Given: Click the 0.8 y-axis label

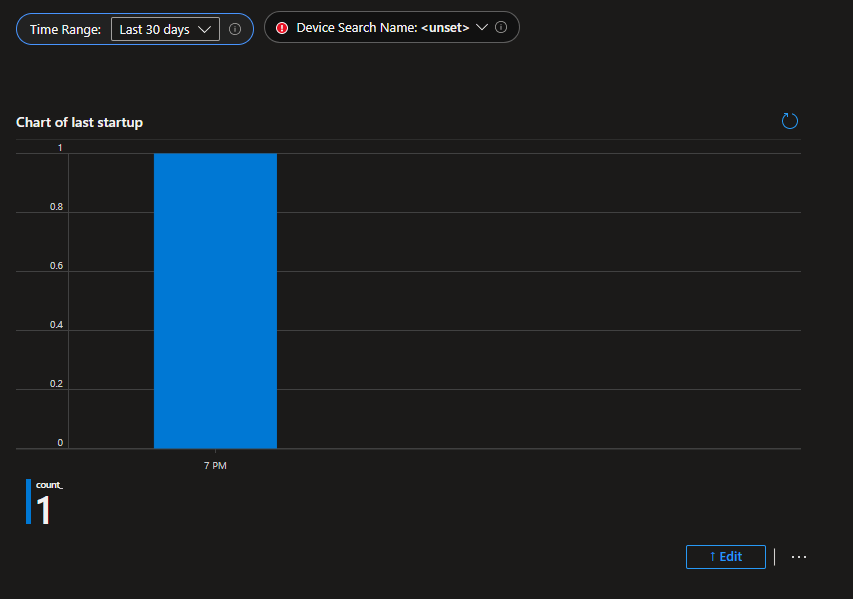Looking at the screenshot, I should (x=58, y=207).
